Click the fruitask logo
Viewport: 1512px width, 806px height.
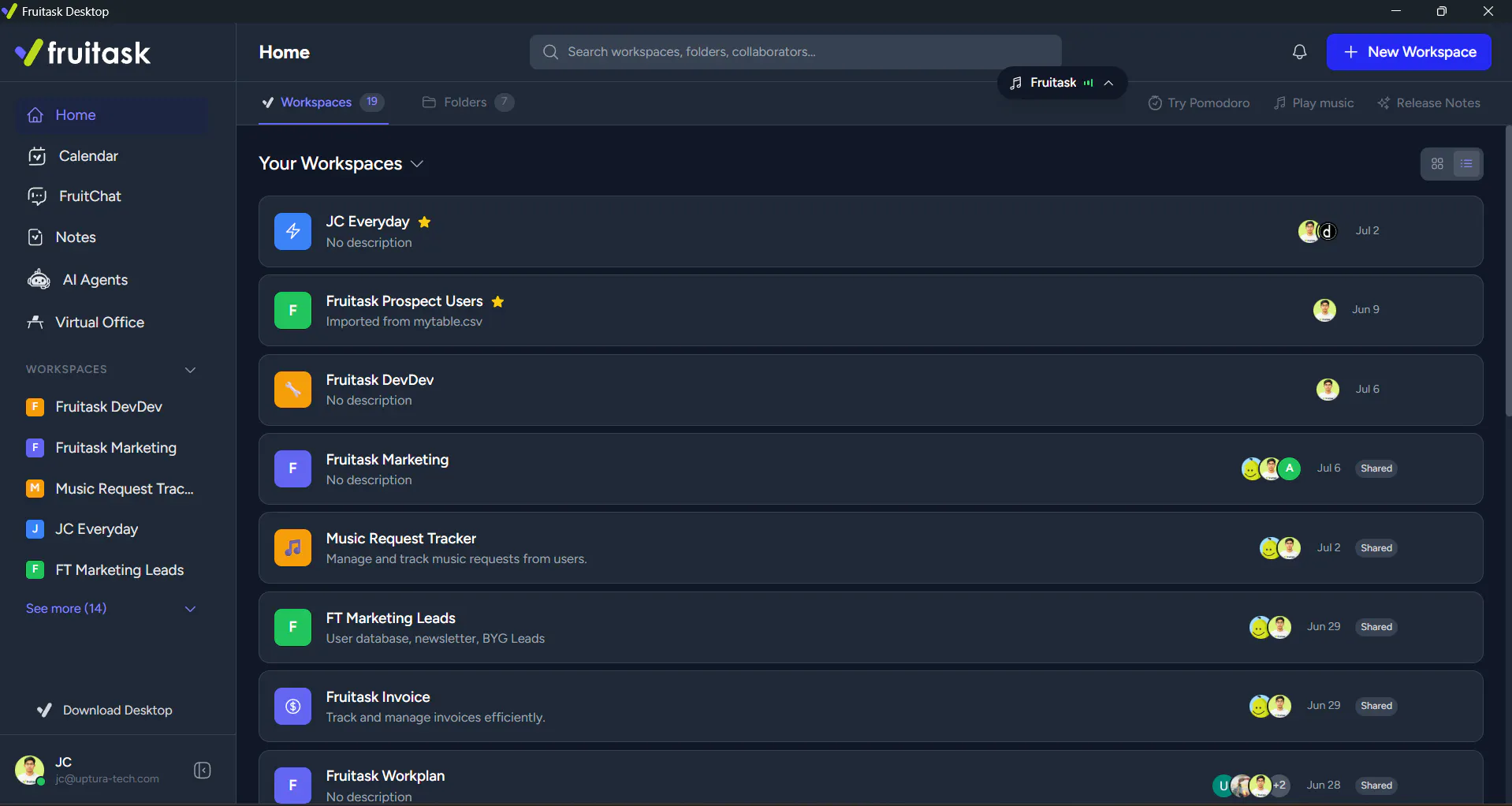83,53
